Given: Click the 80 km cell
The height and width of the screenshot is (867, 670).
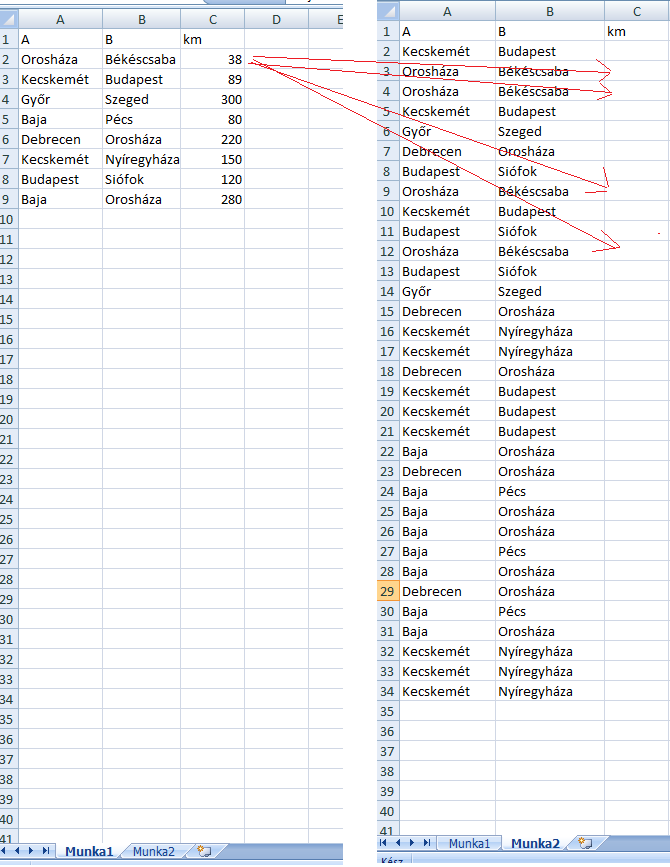Looking at the screenshot, I should tap(213, 119).
